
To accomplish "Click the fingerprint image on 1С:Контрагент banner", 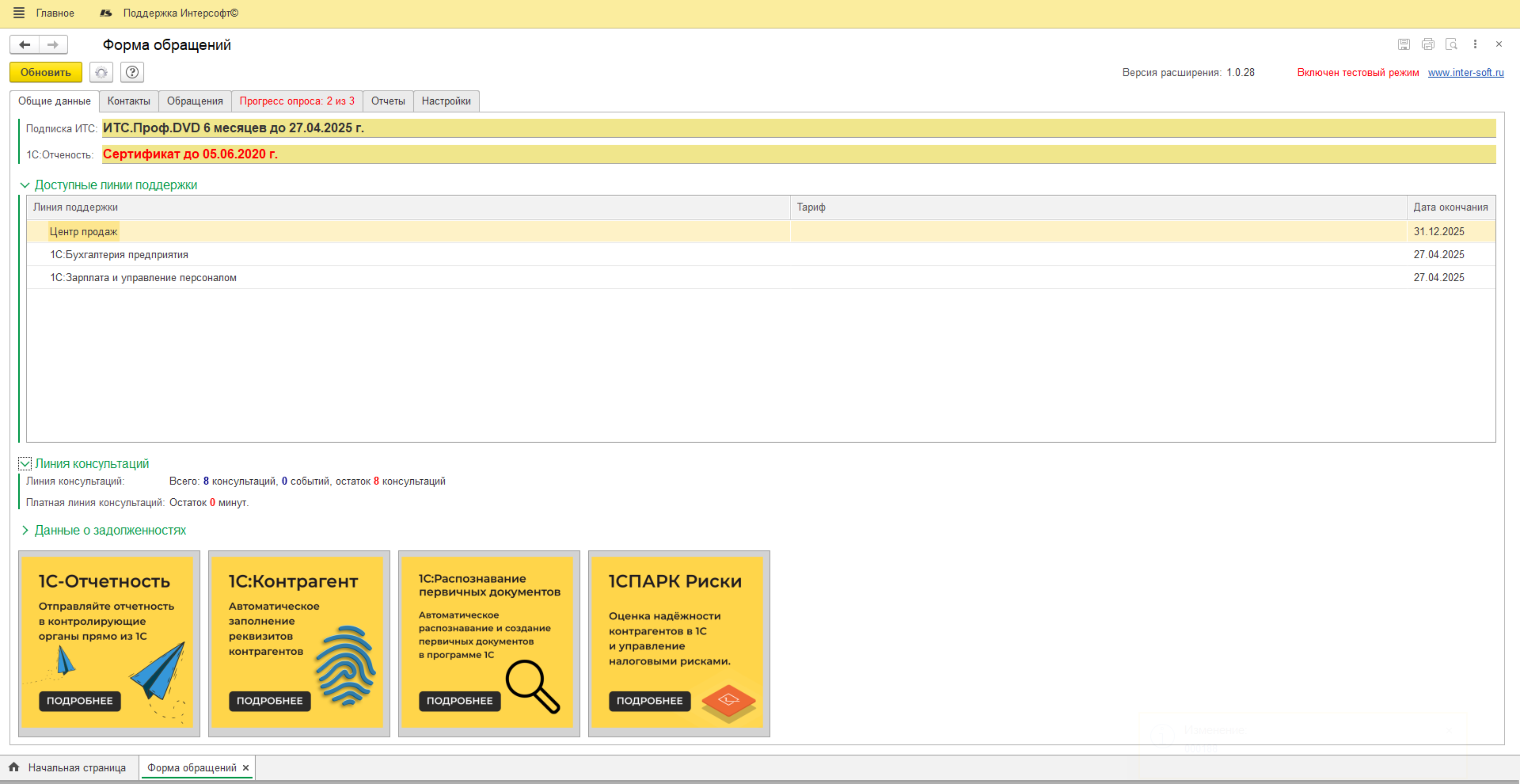I will [346, 665].
